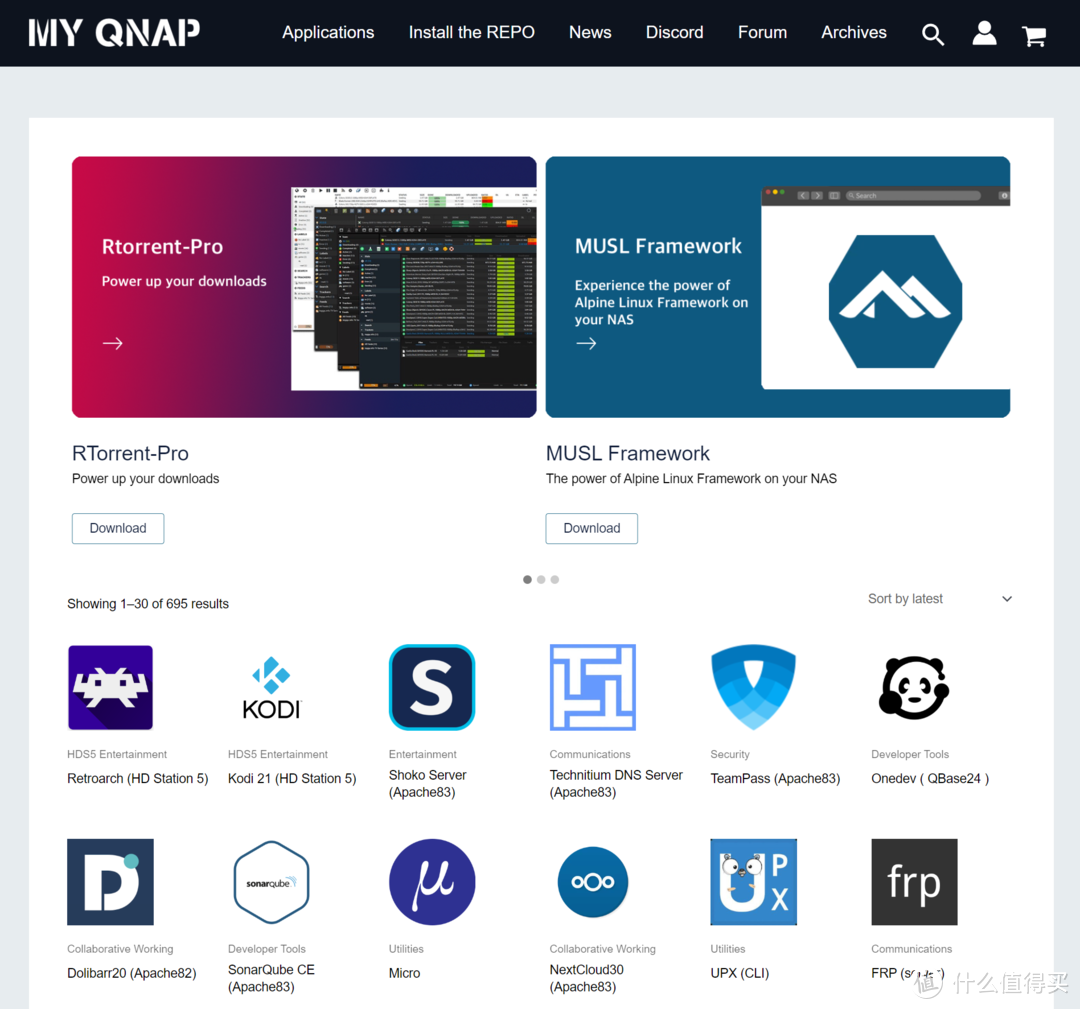Click the TeamPass shield icon
1080x1009 pixels.
[x=753, y=687]
